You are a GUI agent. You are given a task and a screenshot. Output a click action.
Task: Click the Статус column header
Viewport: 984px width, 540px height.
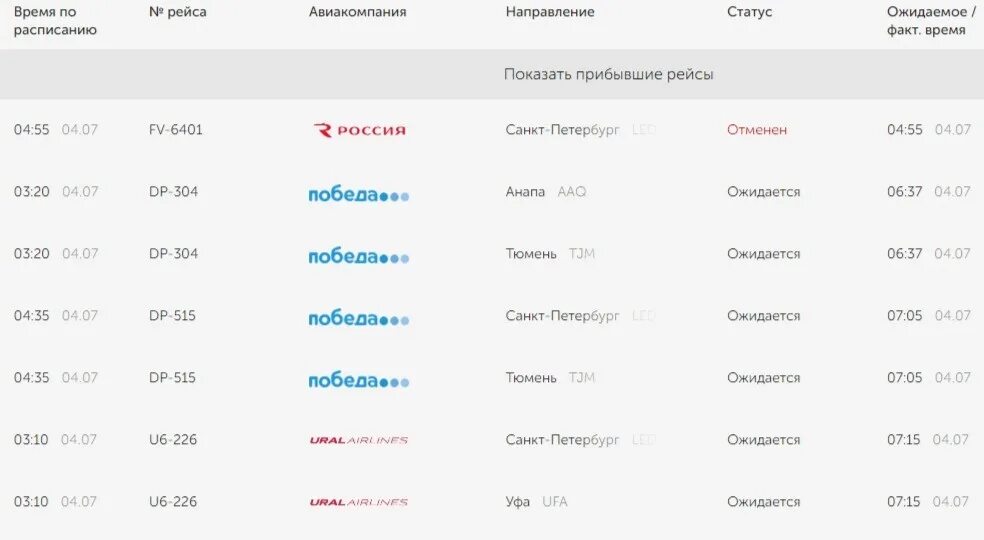point(749,12)
